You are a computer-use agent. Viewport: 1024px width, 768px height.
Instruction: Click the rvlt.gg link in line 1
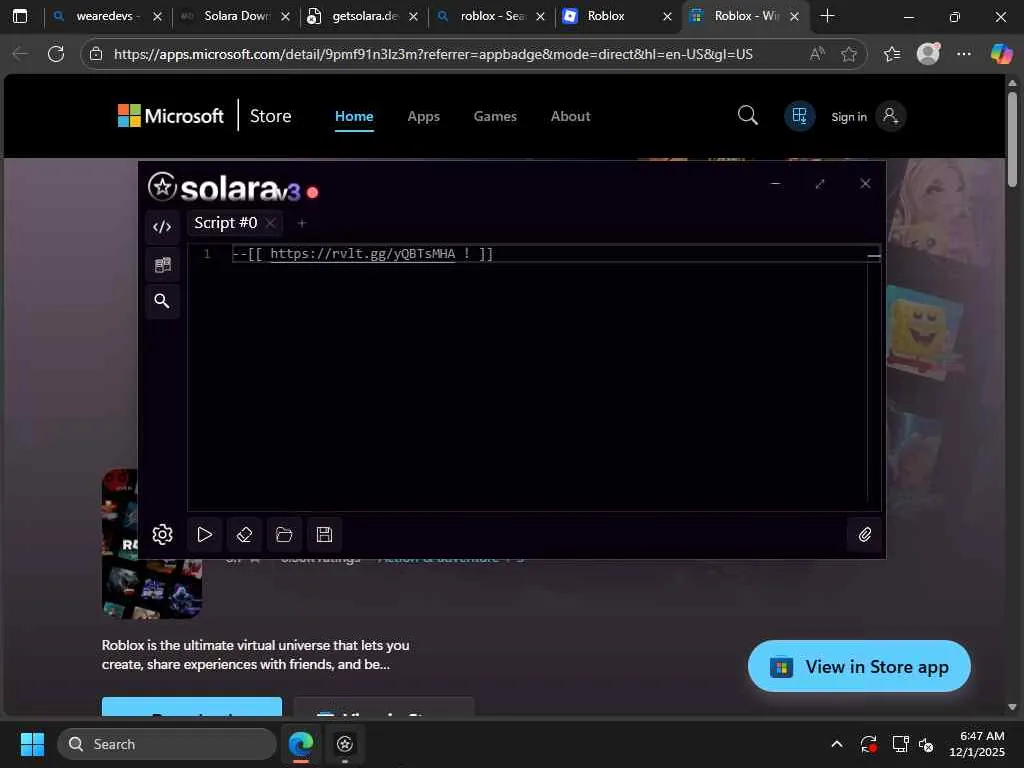click(x=362, y=254)
